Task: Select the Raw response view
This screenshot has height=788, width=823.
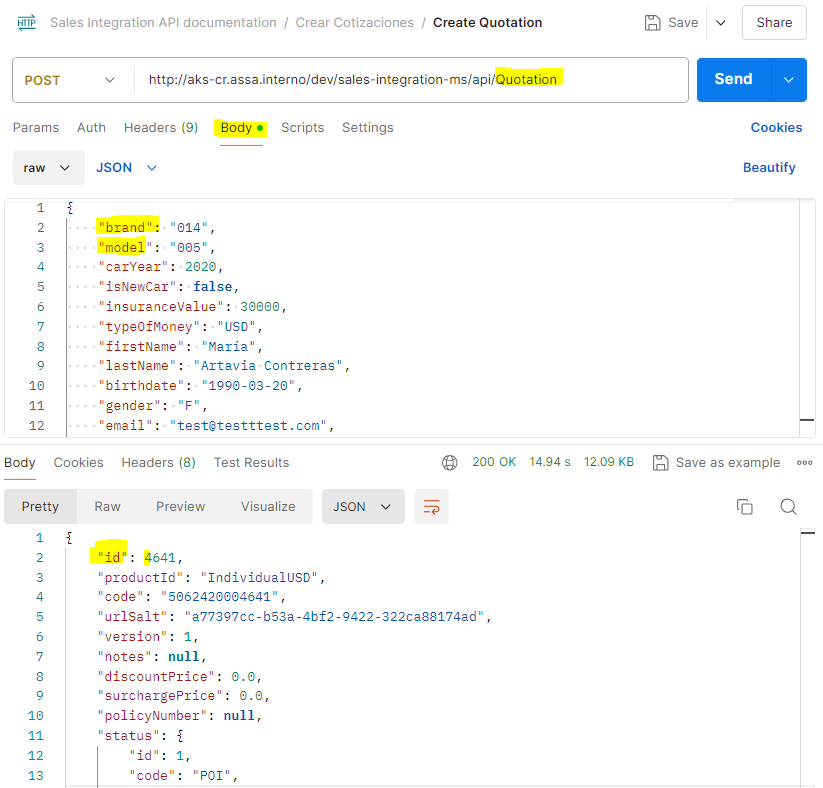Action: [107, 507]
